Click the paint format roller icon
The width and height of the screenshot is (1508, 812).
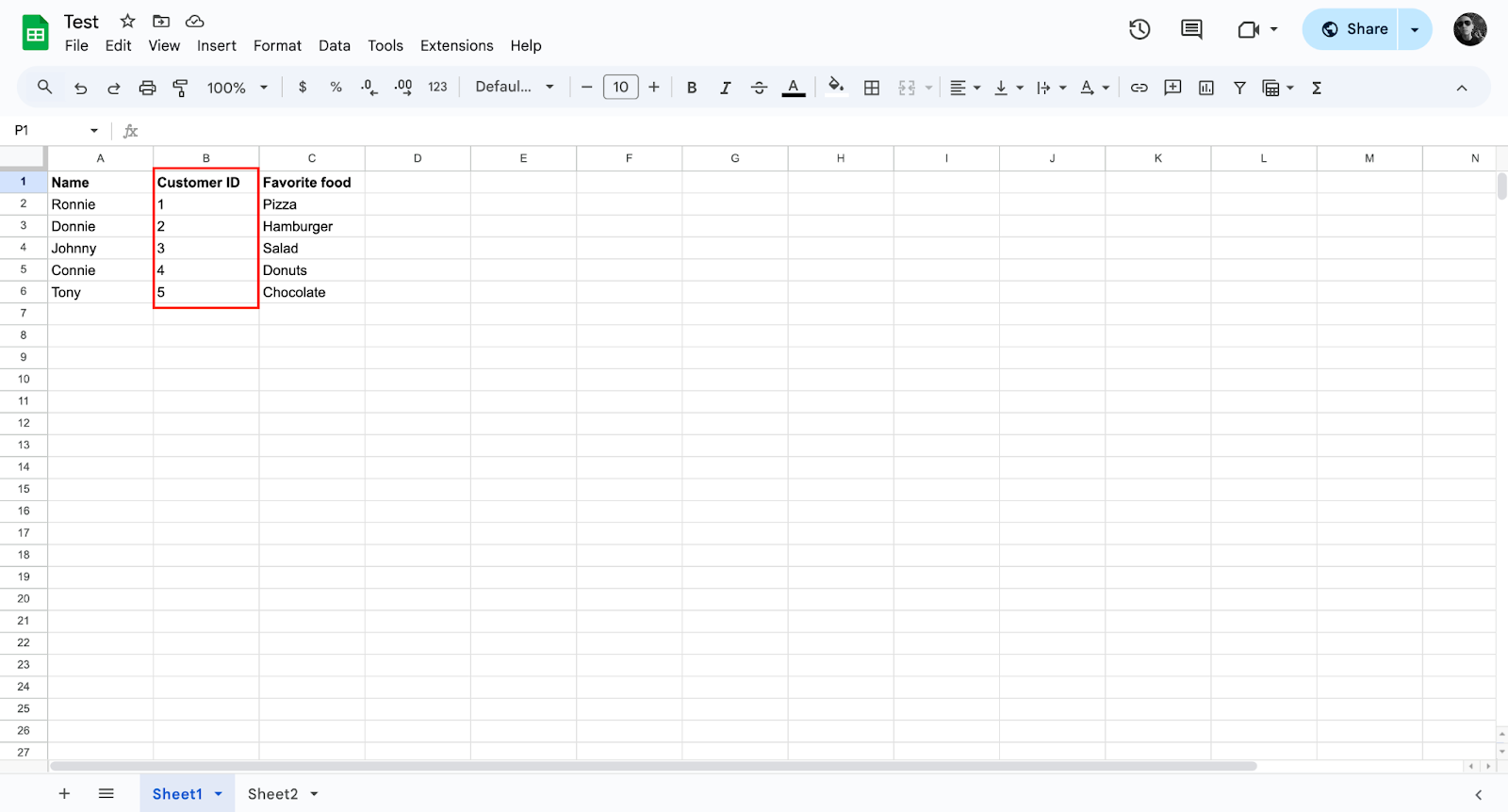(180, 88)
